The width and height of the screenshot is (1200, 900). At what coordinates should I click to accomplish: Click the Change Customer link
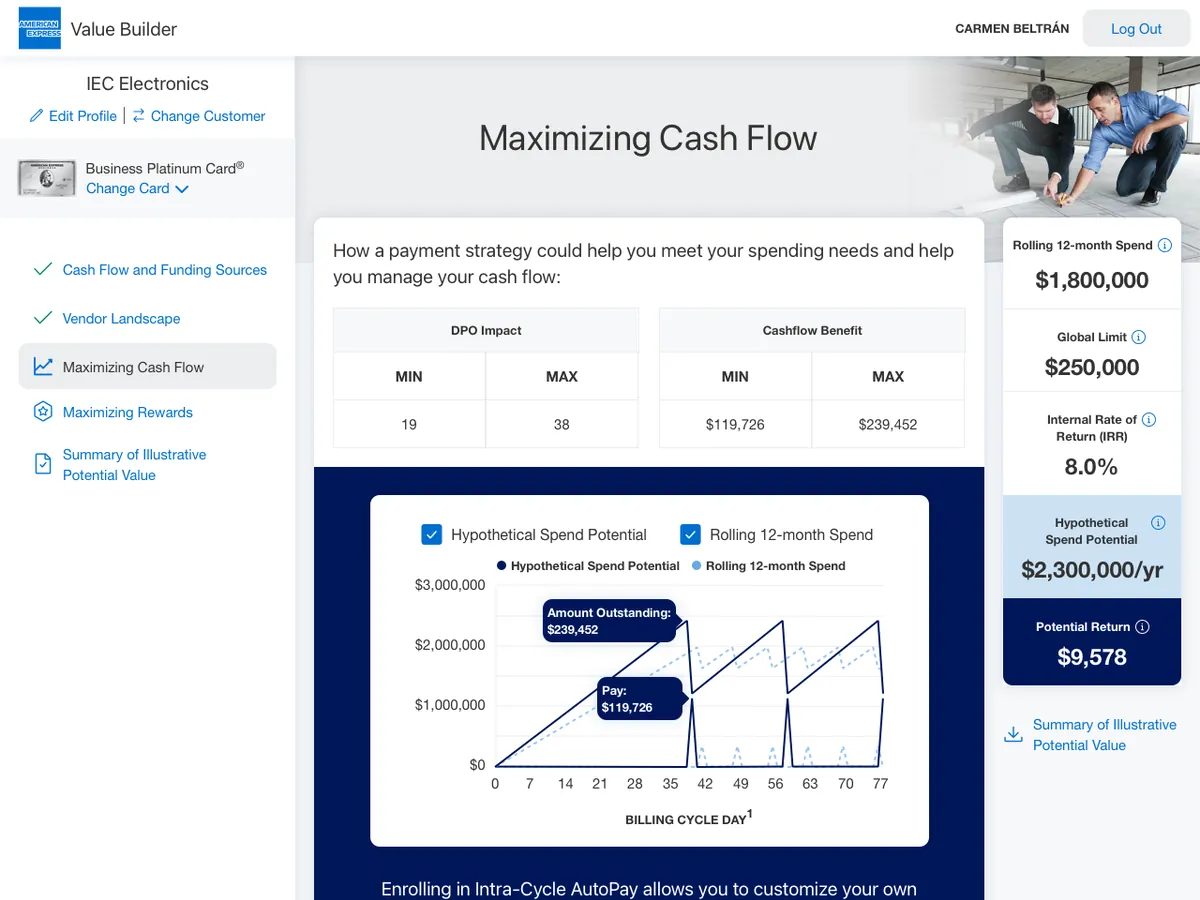pos(208,116)
